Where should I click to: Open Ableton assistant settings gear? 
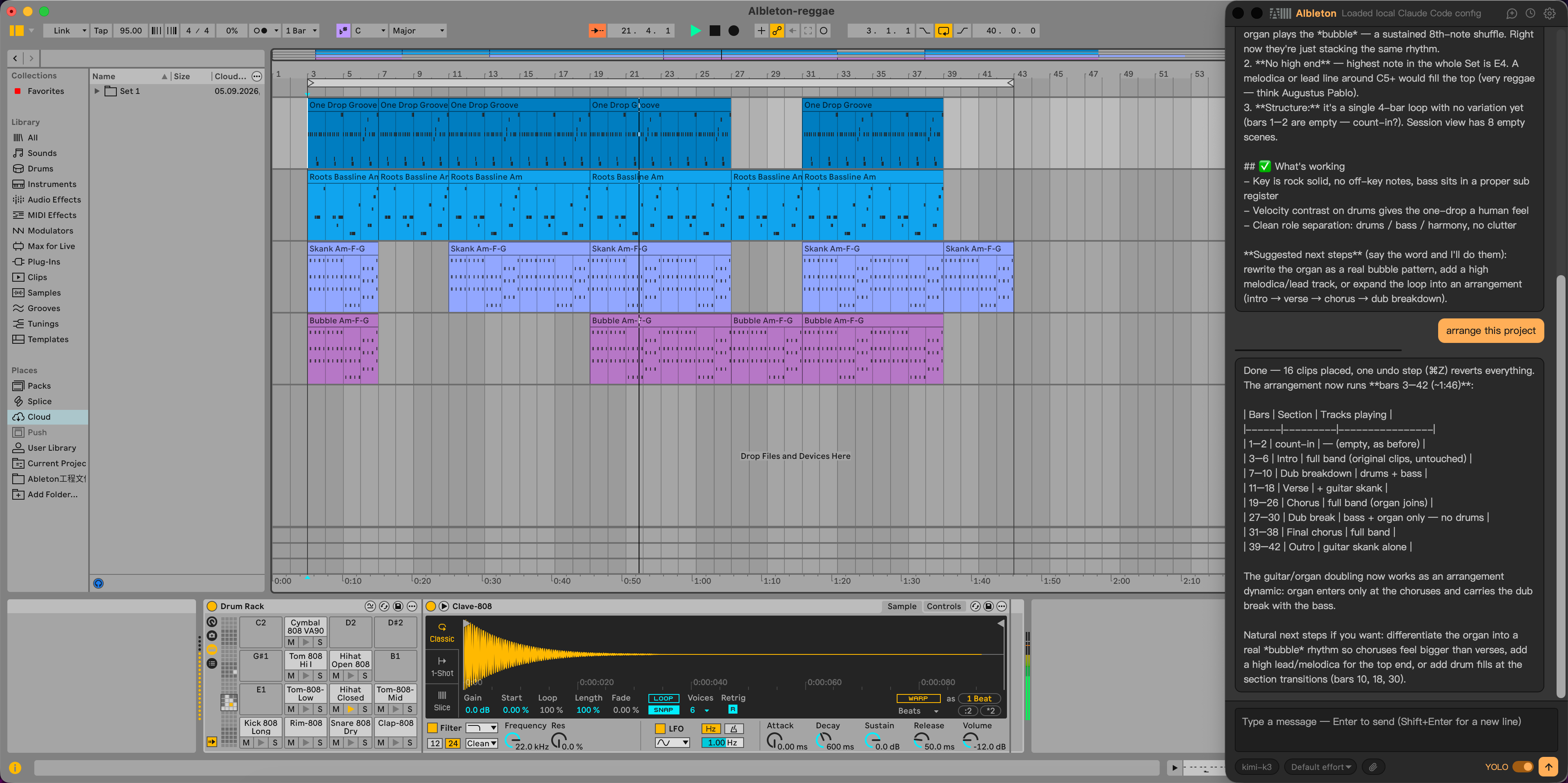pos(1549,13)
